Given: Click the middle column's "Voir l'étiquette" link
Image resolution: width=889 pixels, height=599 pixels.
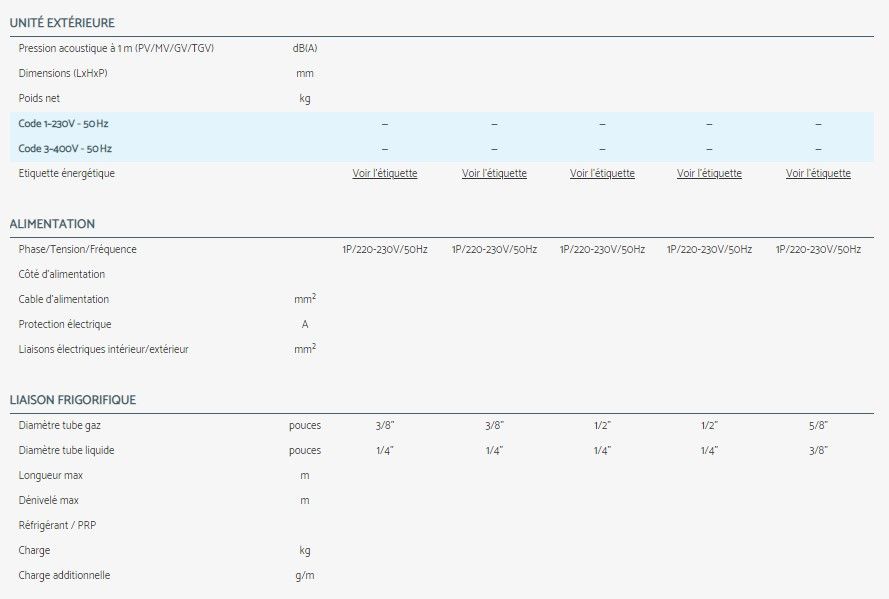Looking at the screenshot, I should pyautogui.click(x=602, y=173).
